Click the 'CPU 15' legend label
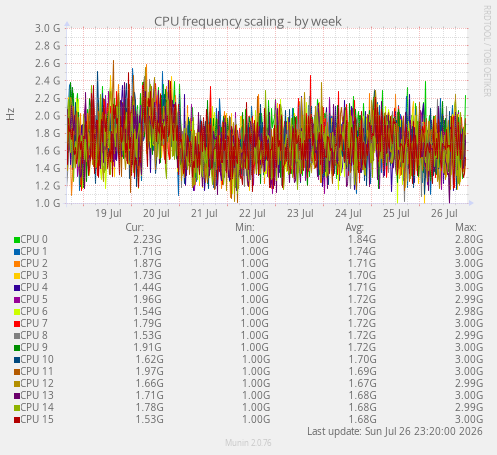Screen dimensions: 497x455 click(37, 419)
